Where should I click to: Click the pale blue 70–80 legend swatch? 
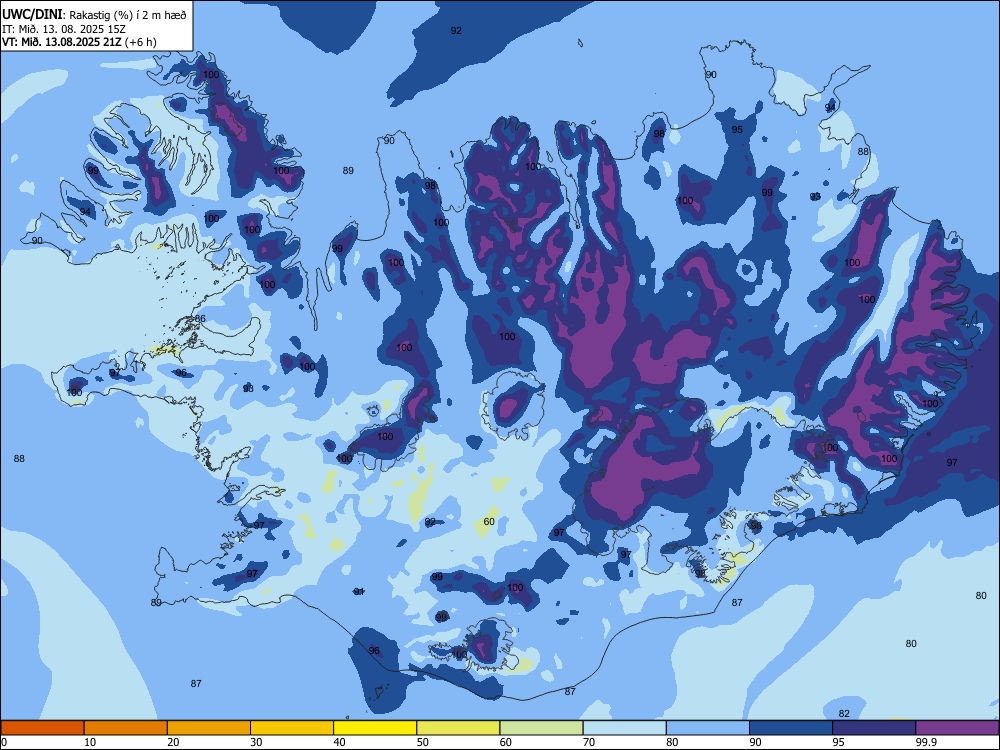pos(625,728)
